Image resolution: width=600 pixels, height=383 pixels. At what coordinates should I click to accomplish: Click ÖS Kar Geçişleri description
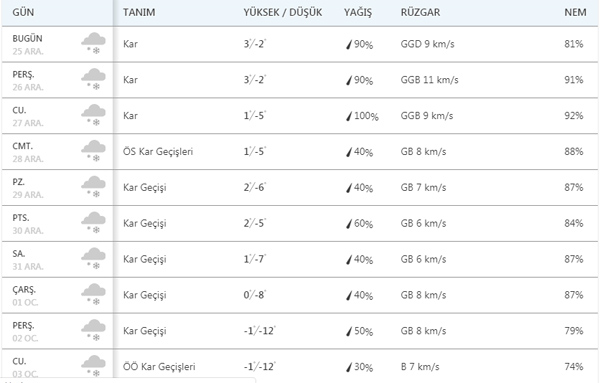(x=158, y=152)
